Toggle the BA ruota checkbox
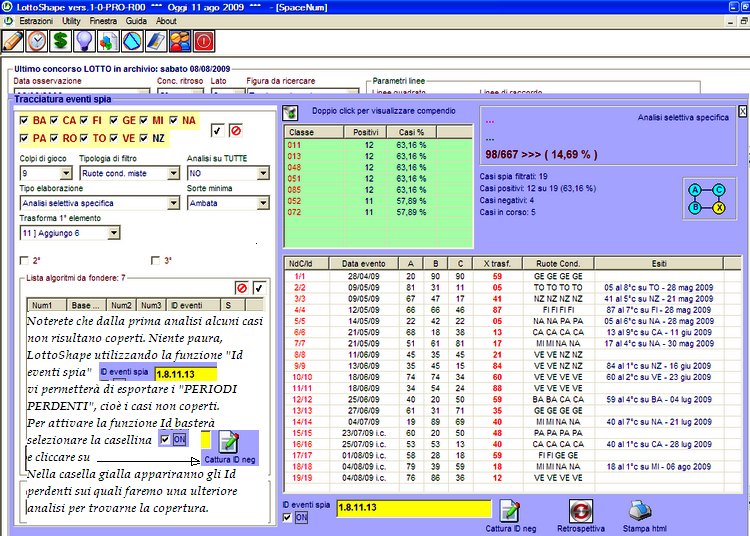 (24, 120)
